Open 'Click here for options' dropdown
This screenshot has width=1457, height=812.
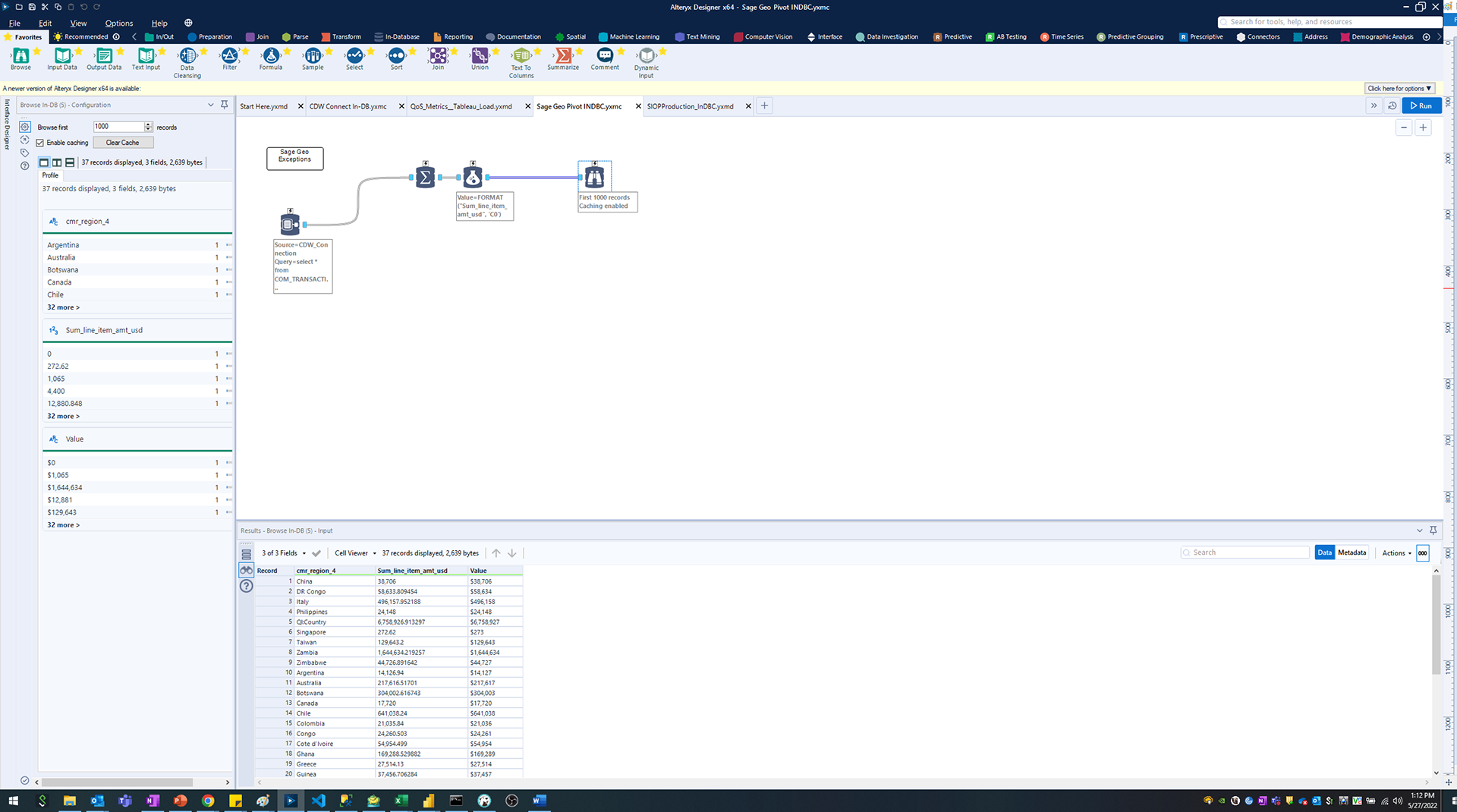tap(1399, 88)
